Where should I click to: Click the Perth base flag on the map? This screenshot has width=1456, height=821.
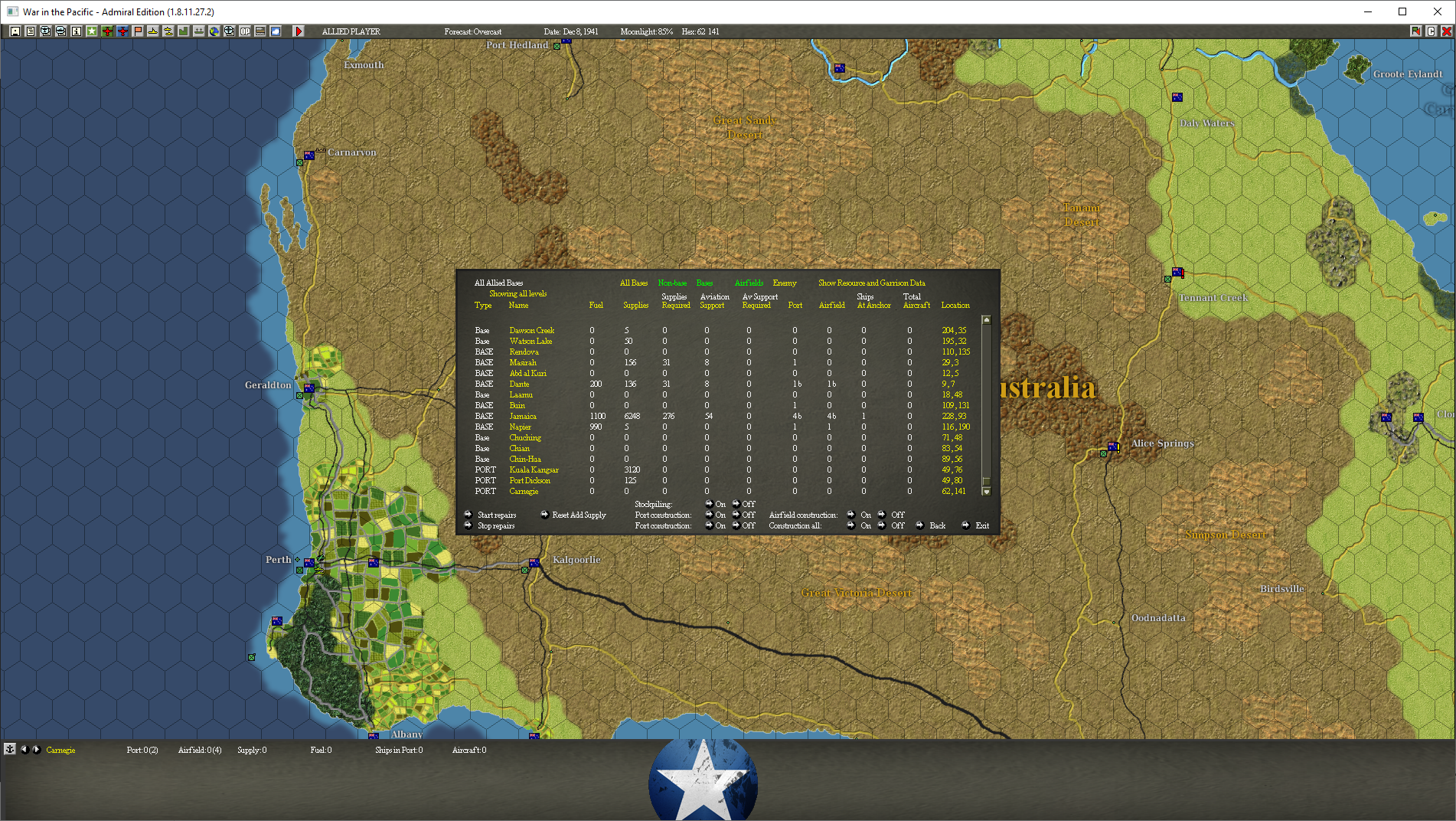(309, 562)
